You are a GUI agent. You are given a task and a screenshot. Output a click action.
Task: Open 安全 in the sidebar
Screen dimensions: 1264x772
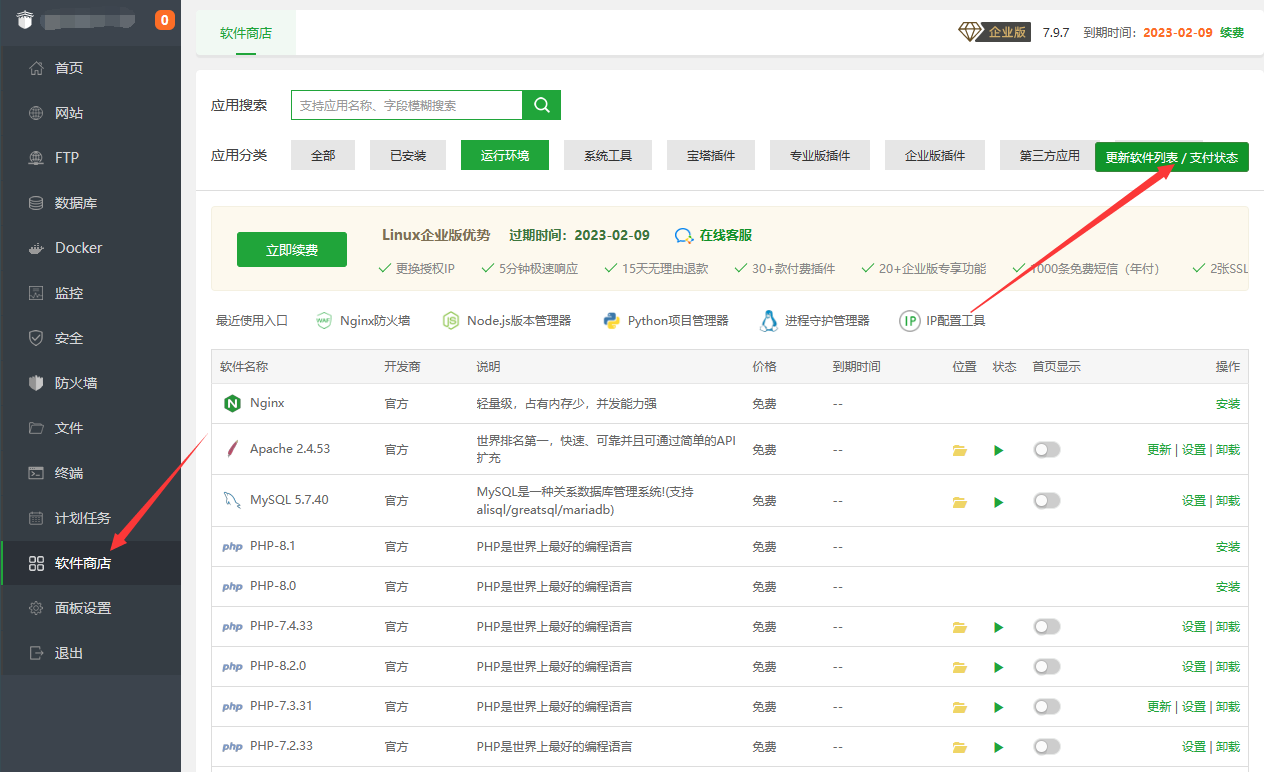pos(90,338)
